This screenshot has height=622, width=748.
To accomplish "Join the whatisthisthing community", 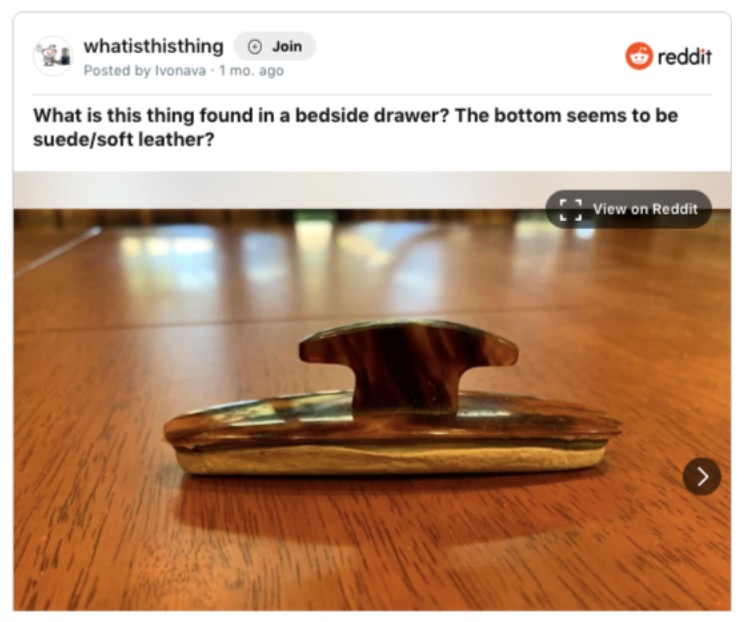I will coord(274,46).
